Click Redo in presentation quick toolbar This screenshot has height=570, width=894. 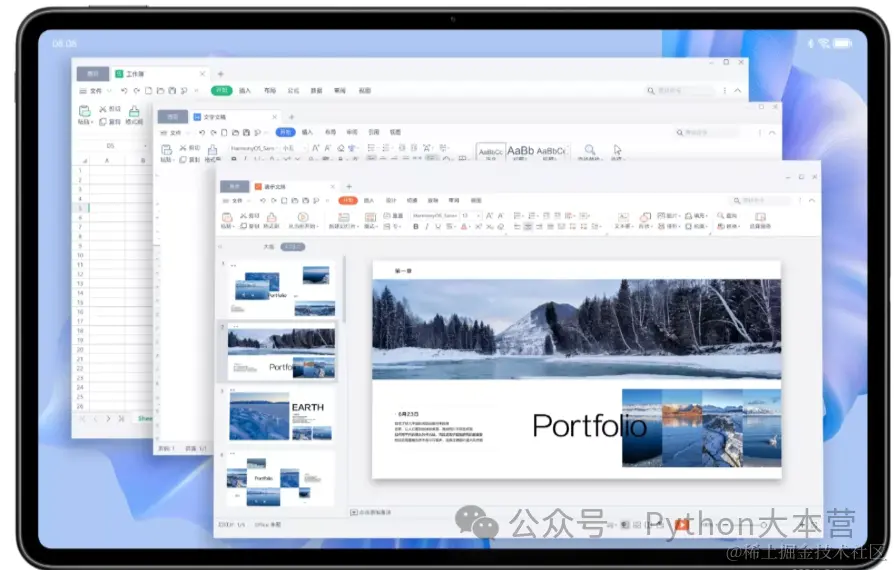pyautogui.click(x=274, y=201)
